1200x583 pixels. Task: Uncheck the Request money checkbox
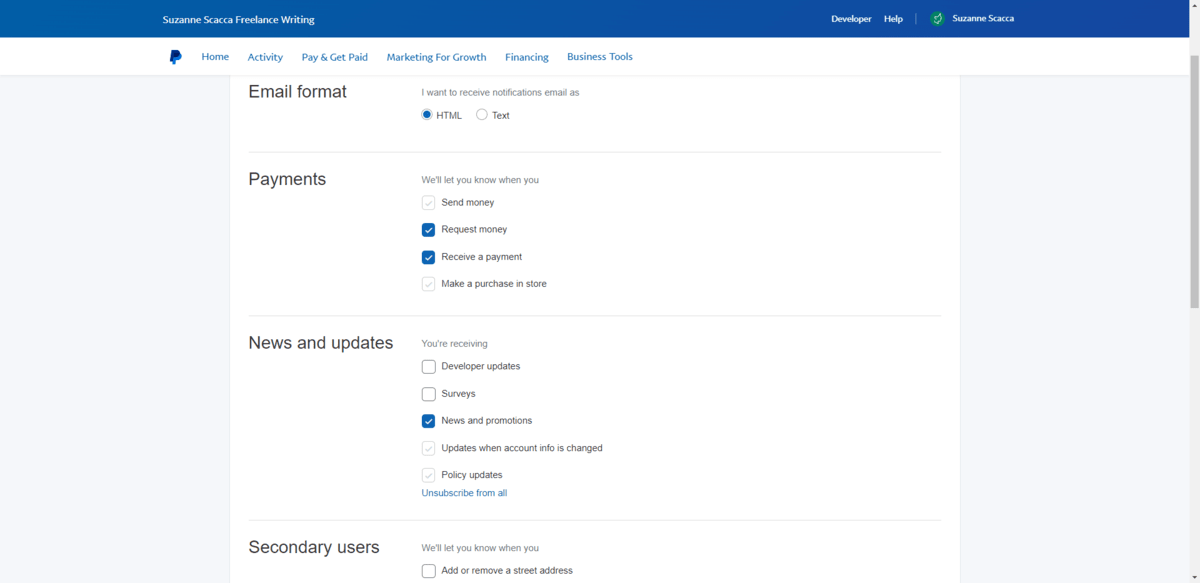(x=428, y=229)
